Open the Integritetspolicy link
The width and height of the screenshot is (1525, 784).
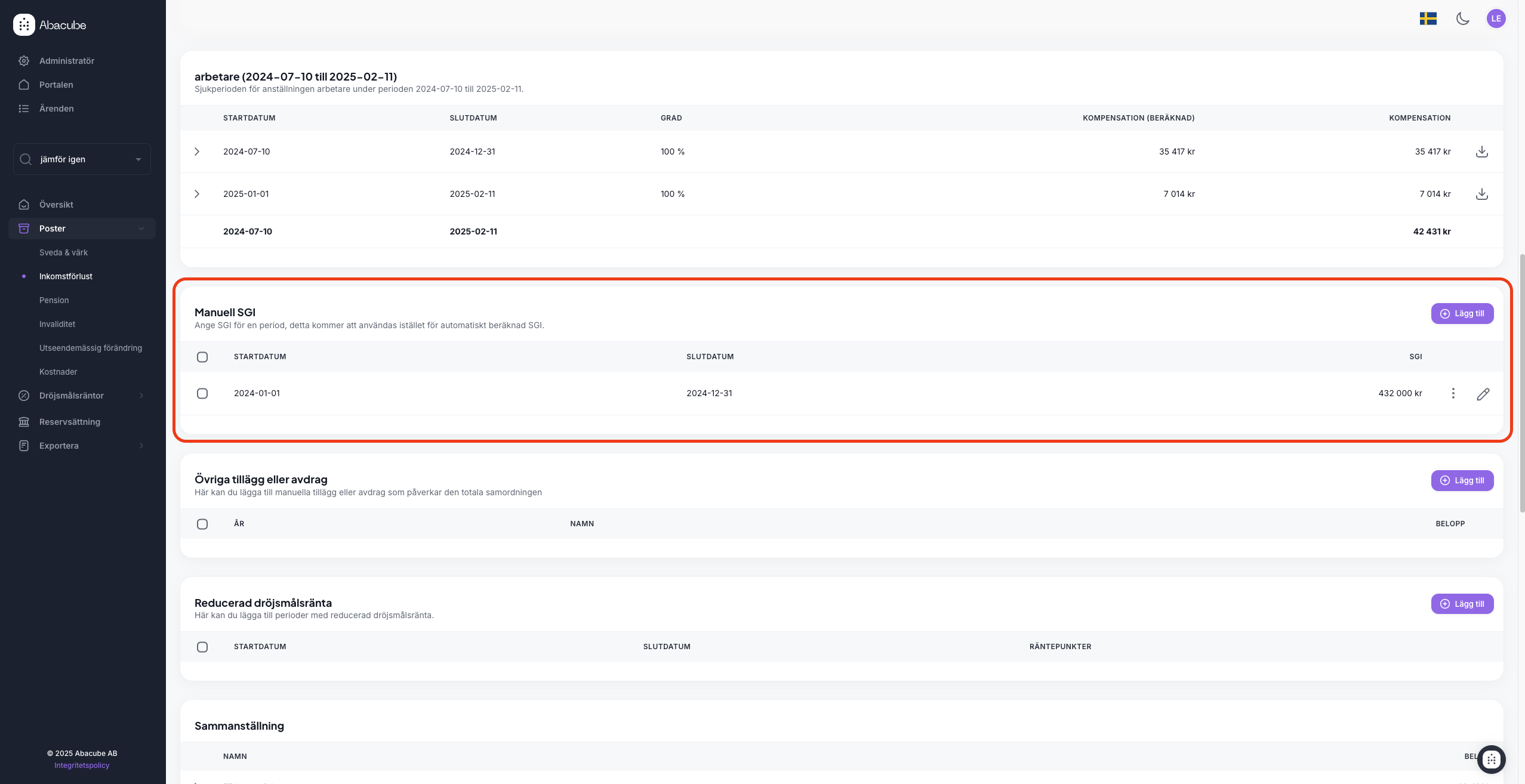coord(82,765)
